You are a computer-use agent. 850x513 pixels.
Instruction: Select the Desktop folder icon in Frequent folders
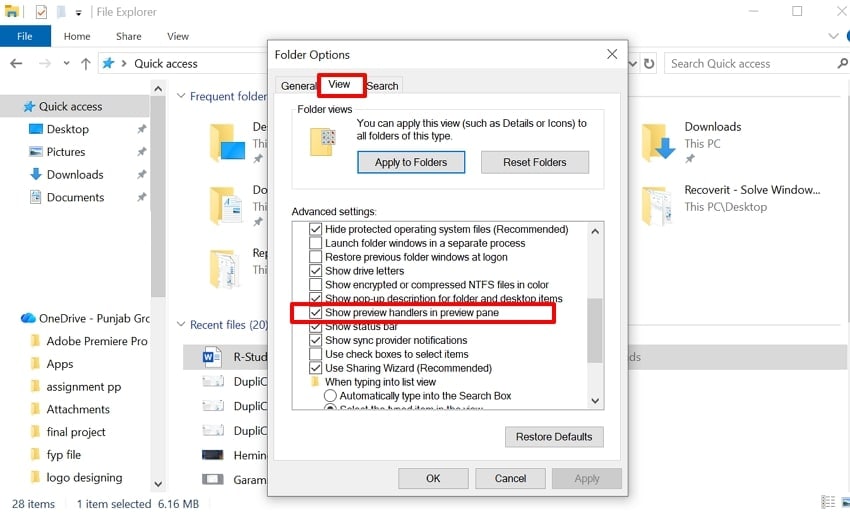pyautogui.click(x=227, y=143)
